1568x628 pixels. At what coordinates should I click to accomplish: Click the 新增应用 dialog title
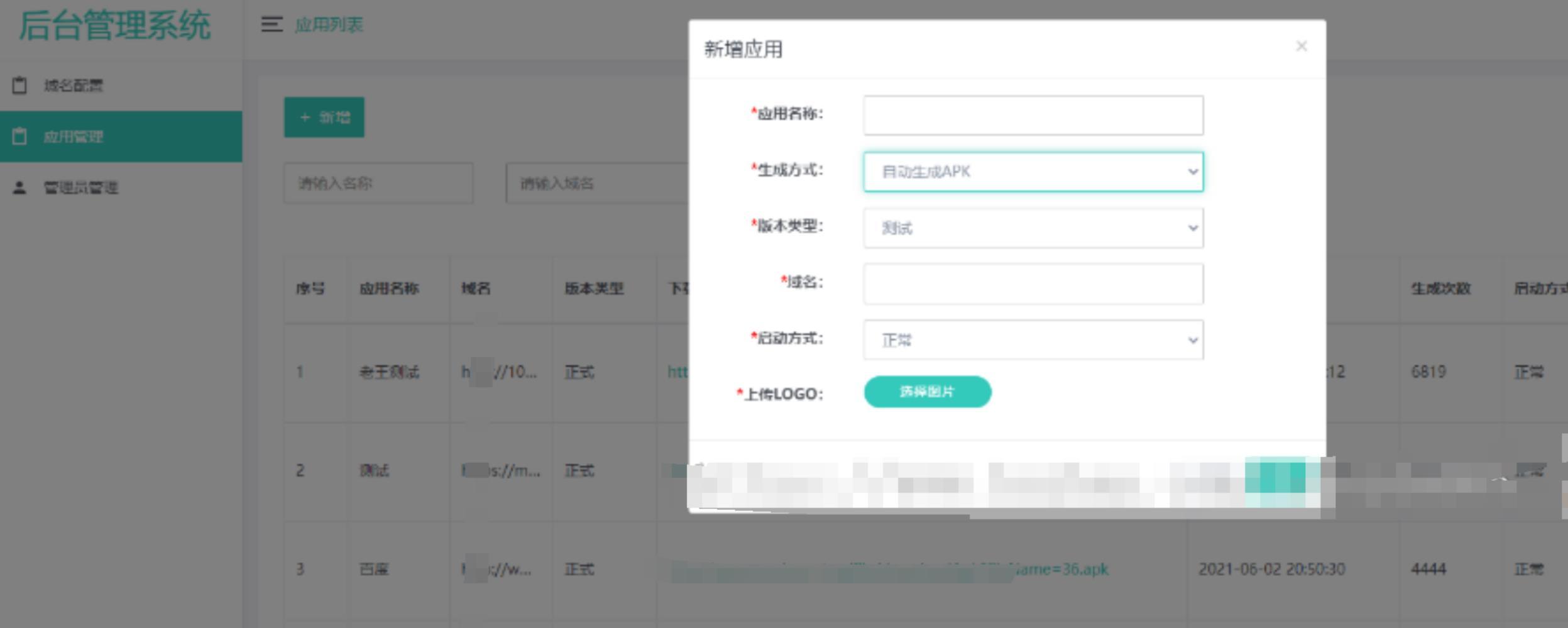pyautogui.click(x=743, y=49)
